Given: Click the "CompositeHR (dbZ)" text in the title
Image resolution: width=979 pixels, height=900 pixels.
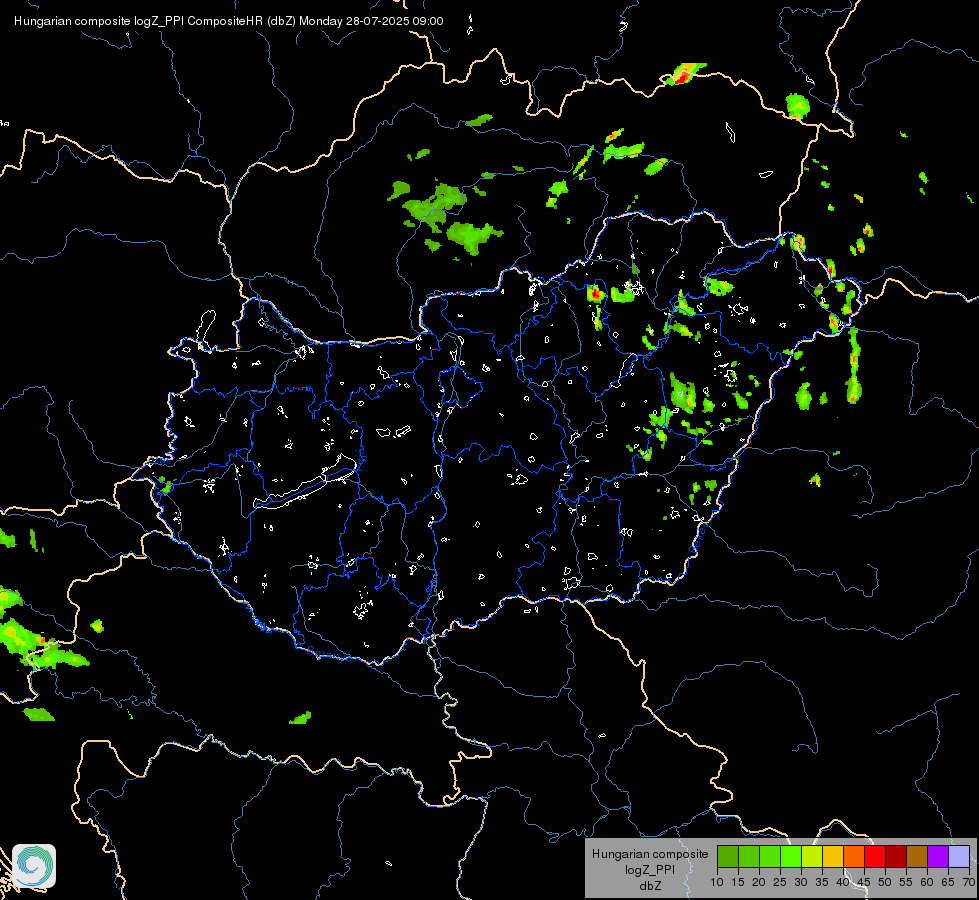Looking at the screenshot, I should click(242, 21).
